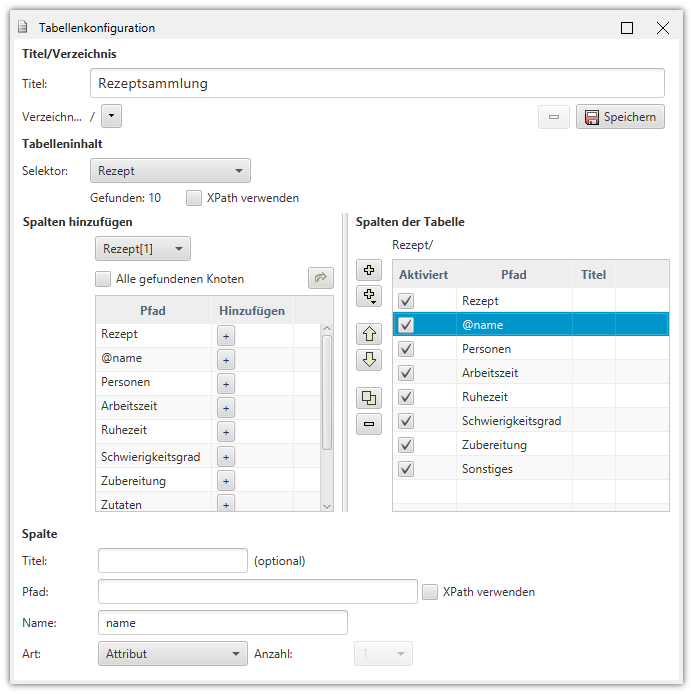Screen dimensions: 693x694
Task: Move selected column down with arrow icon
Action: 369,360
